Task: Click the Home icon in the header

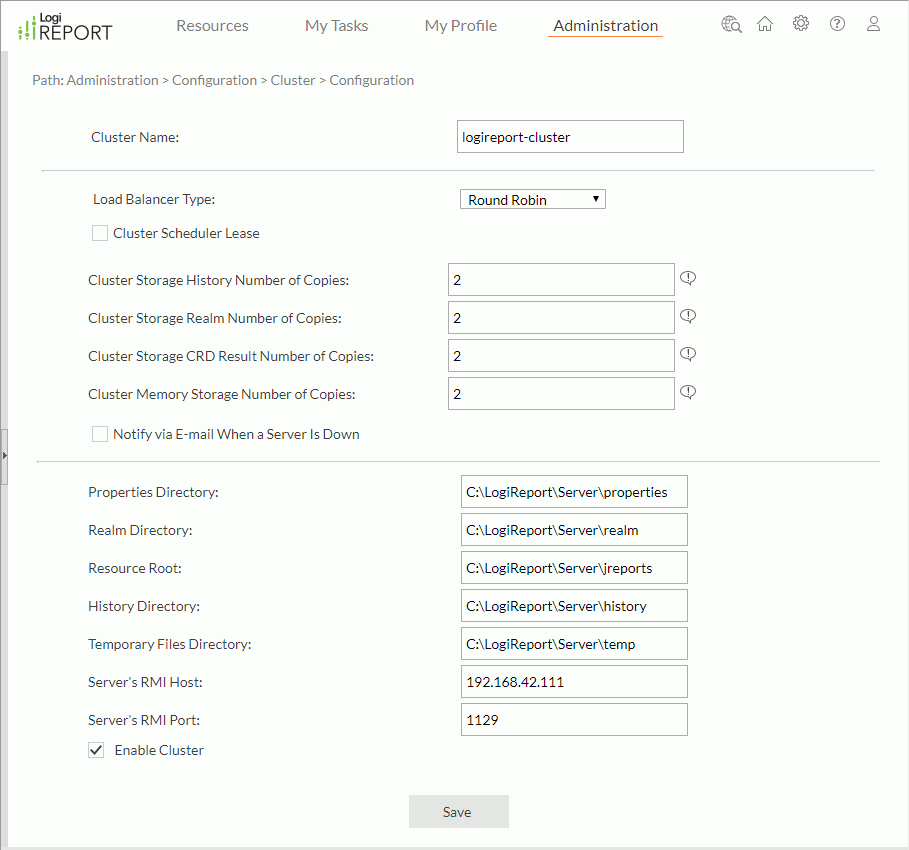Action: point(765,23)
